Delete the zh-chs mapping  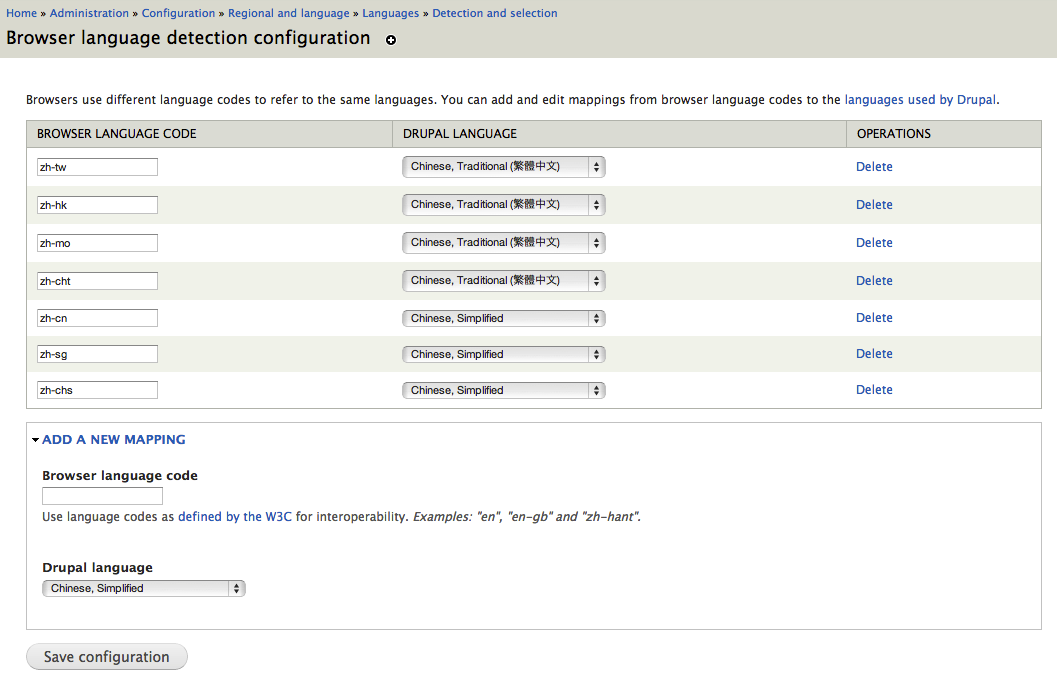point(874,390)
